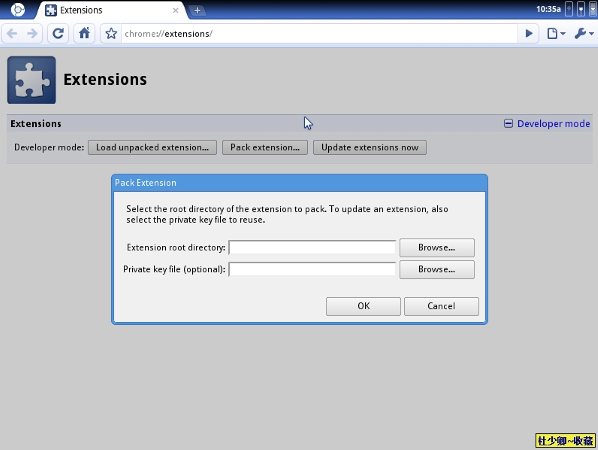Bookmark this page with the star

click(111, 34)
